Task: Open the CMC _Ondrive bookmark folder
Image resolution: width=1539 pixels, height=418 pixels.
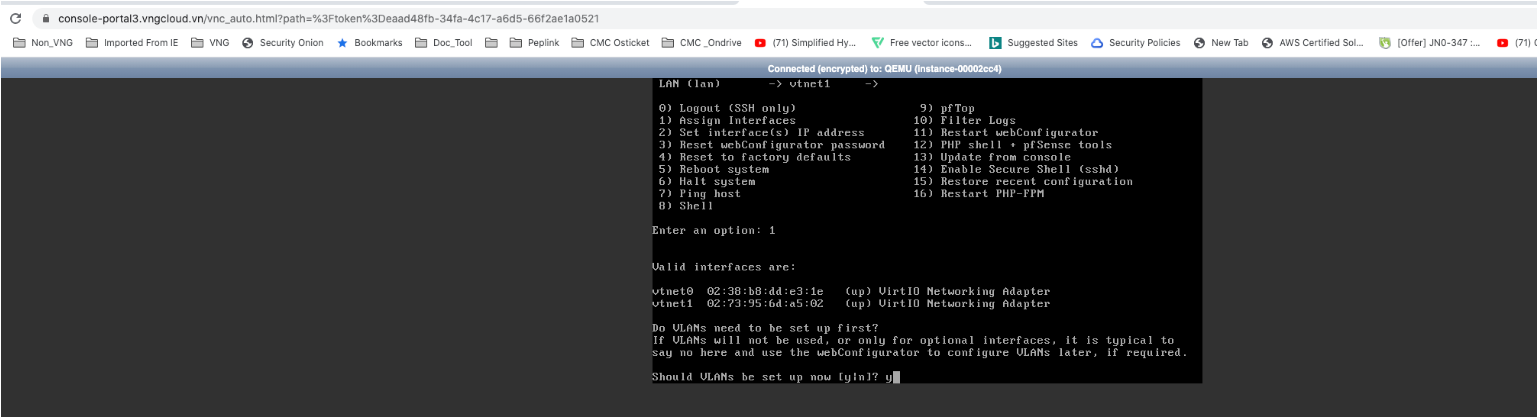Action: [x=702, y=43]
